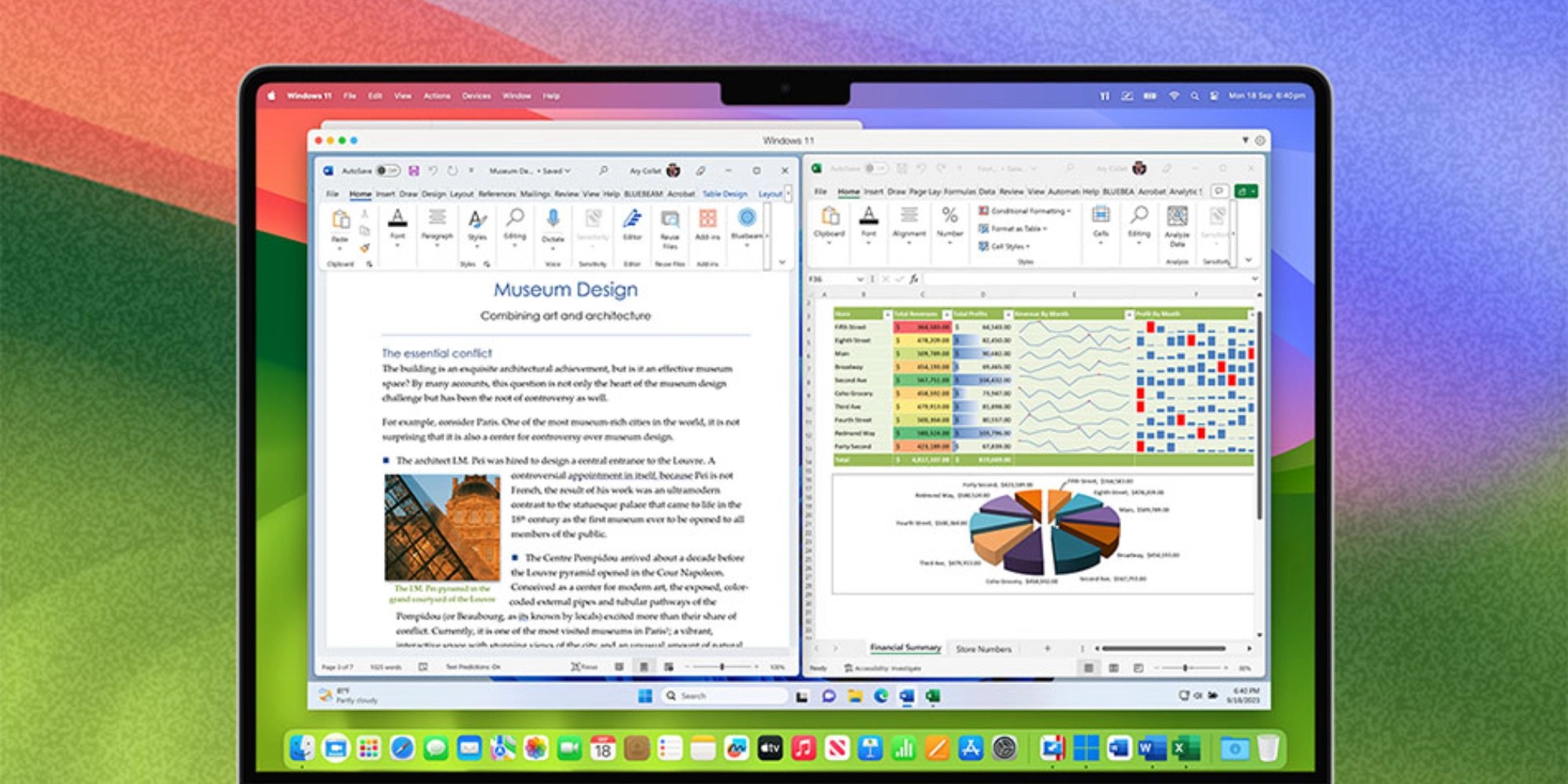Open Word References tab
The height and width of the screenshot is (784, 1568).
click(x=497, y=194)
